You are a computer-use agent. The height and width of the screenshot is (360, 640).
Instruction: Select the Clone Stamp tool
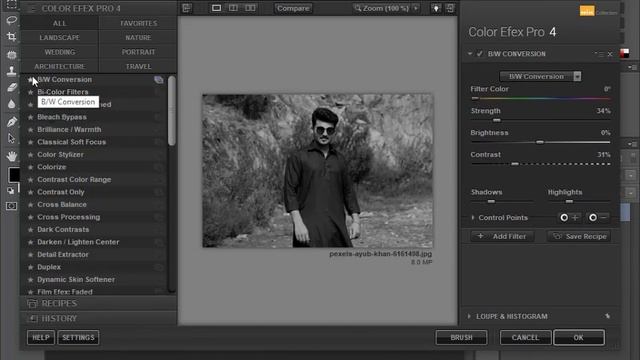click(x=11, y=71)
